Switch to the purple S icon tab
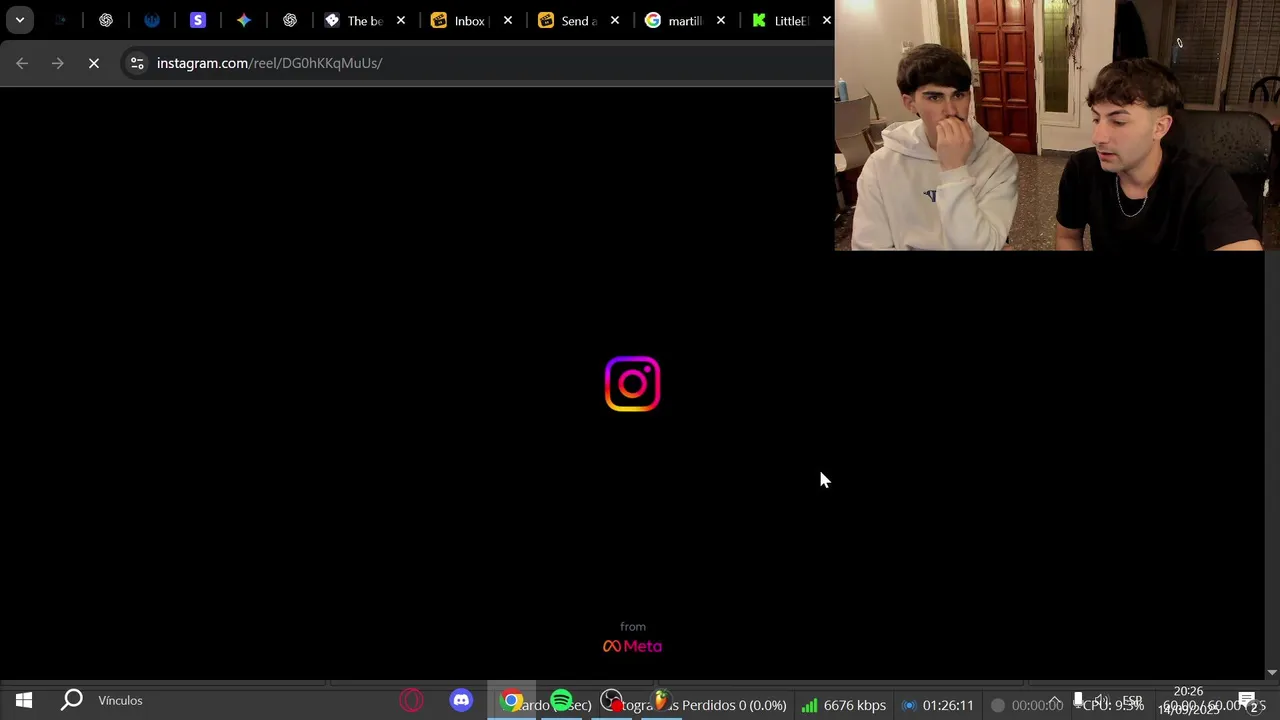The height and width of the screenshot is (720, 1280). click(x=198, y=20)
